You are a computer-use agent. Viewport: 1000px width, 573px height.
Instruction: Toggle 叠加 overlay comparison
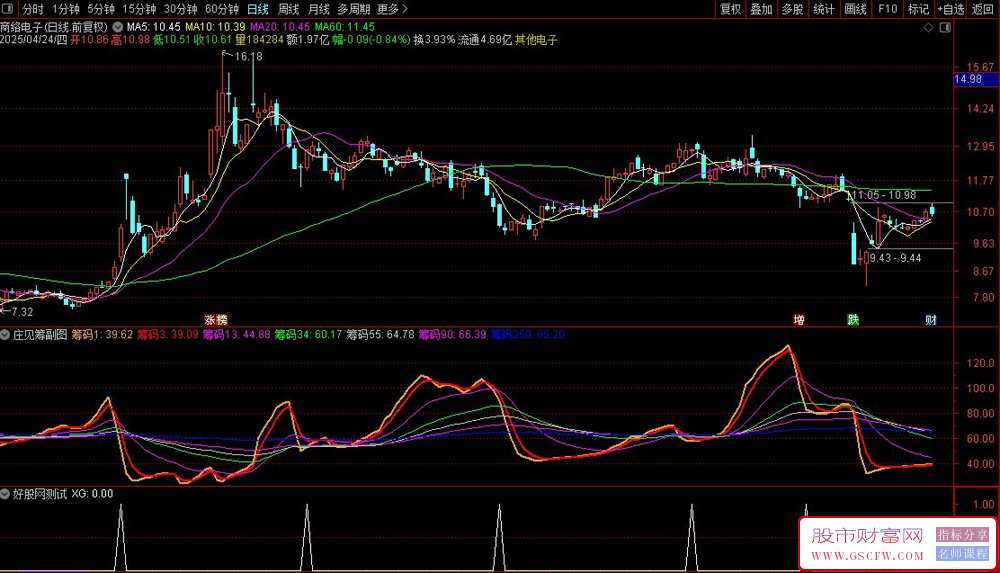[761, 9]
